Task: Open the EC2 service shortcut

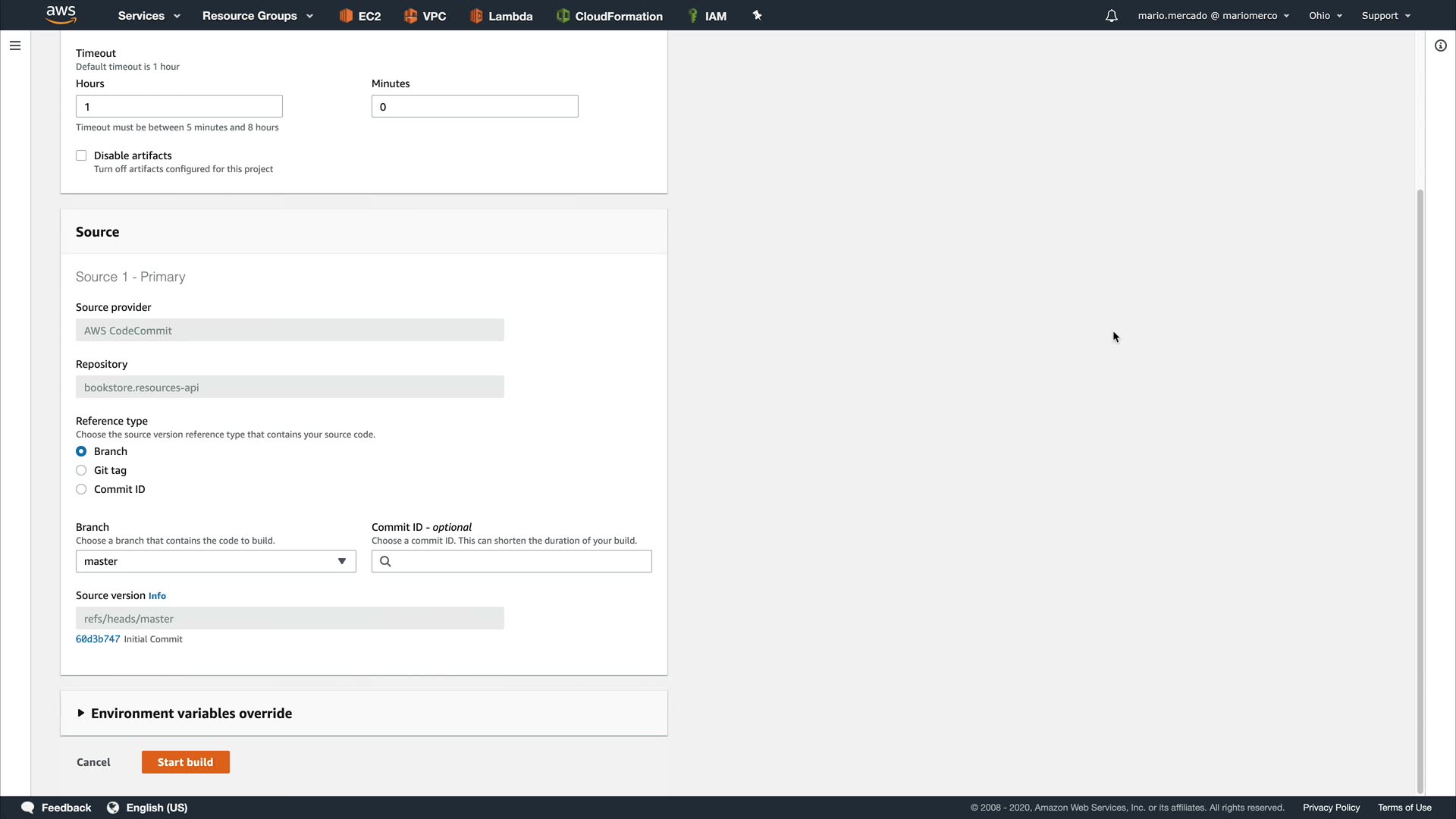Action: click(x=360, y=16)
